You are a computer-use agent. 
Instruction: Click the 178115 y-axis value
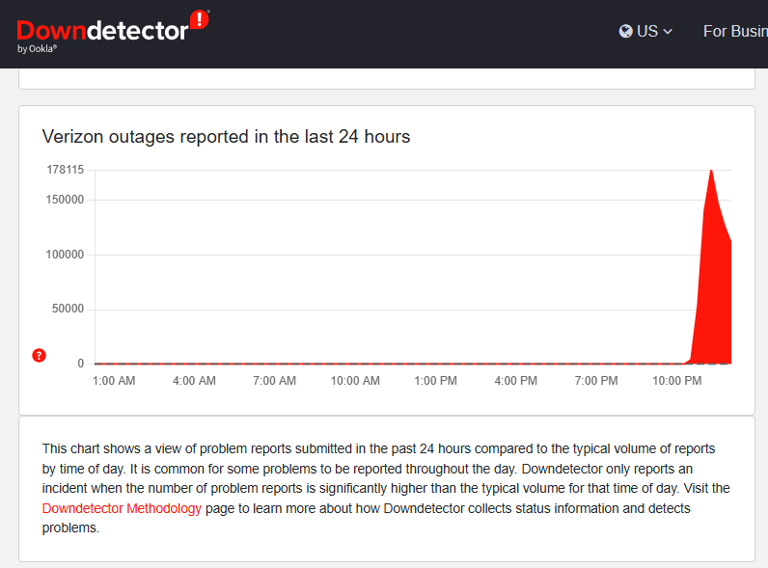click(65, 170)
